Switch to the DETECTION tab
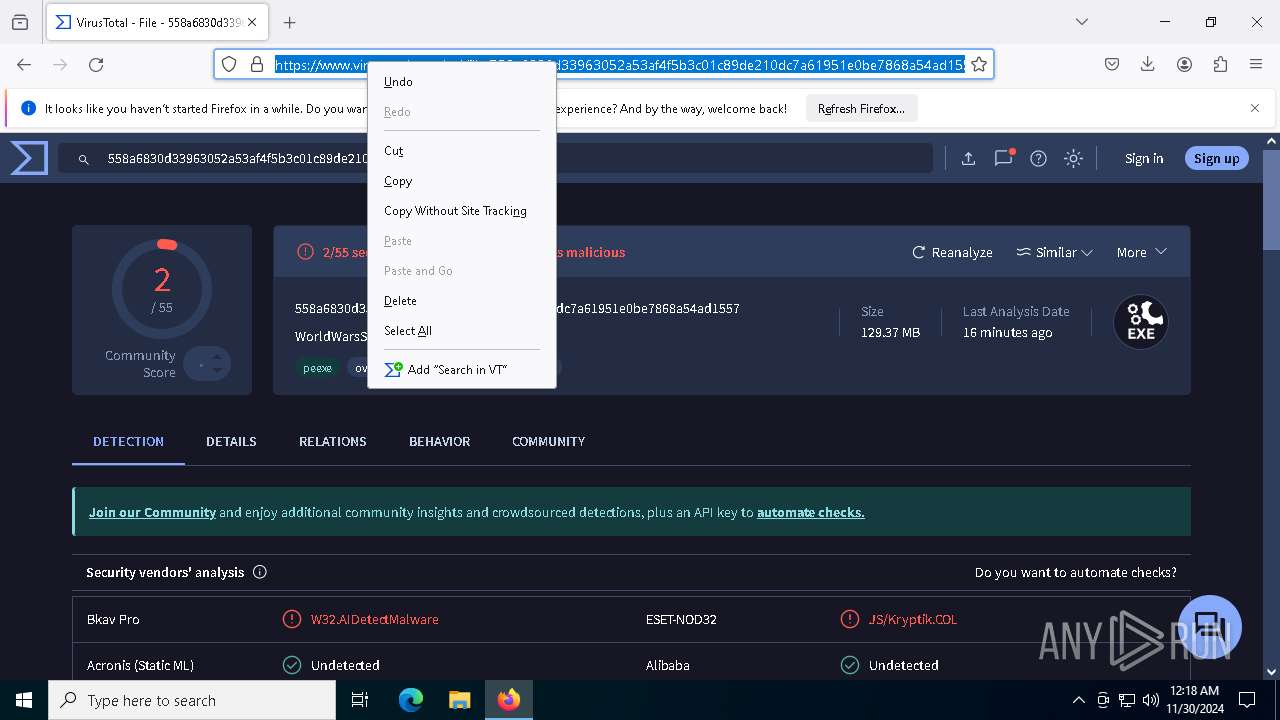This screenshot has width=1280, height=720. coord(128,441)
